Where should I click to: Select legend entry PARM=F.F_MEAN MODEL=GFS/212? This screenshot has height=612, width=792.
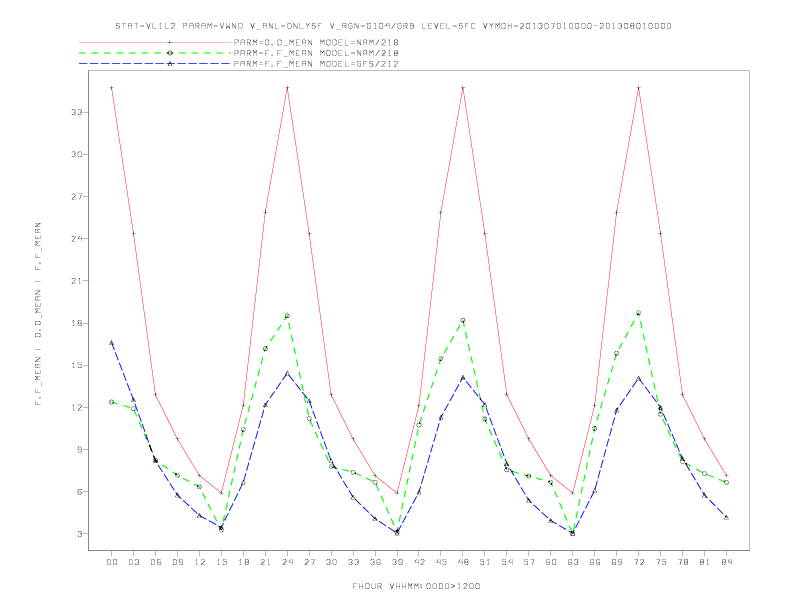click(316, 64)
